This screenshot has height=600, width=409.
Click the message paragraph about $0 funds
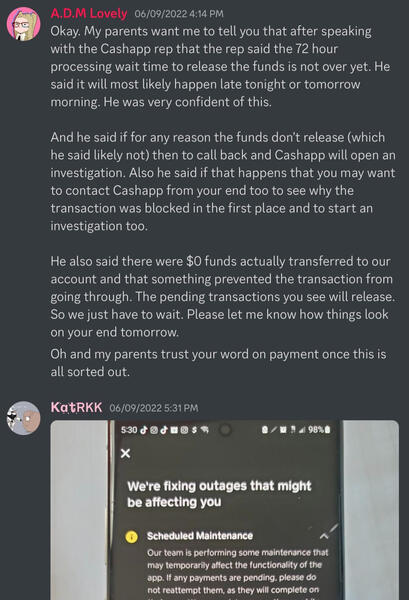pyautogui.click(x=223, y=297)
